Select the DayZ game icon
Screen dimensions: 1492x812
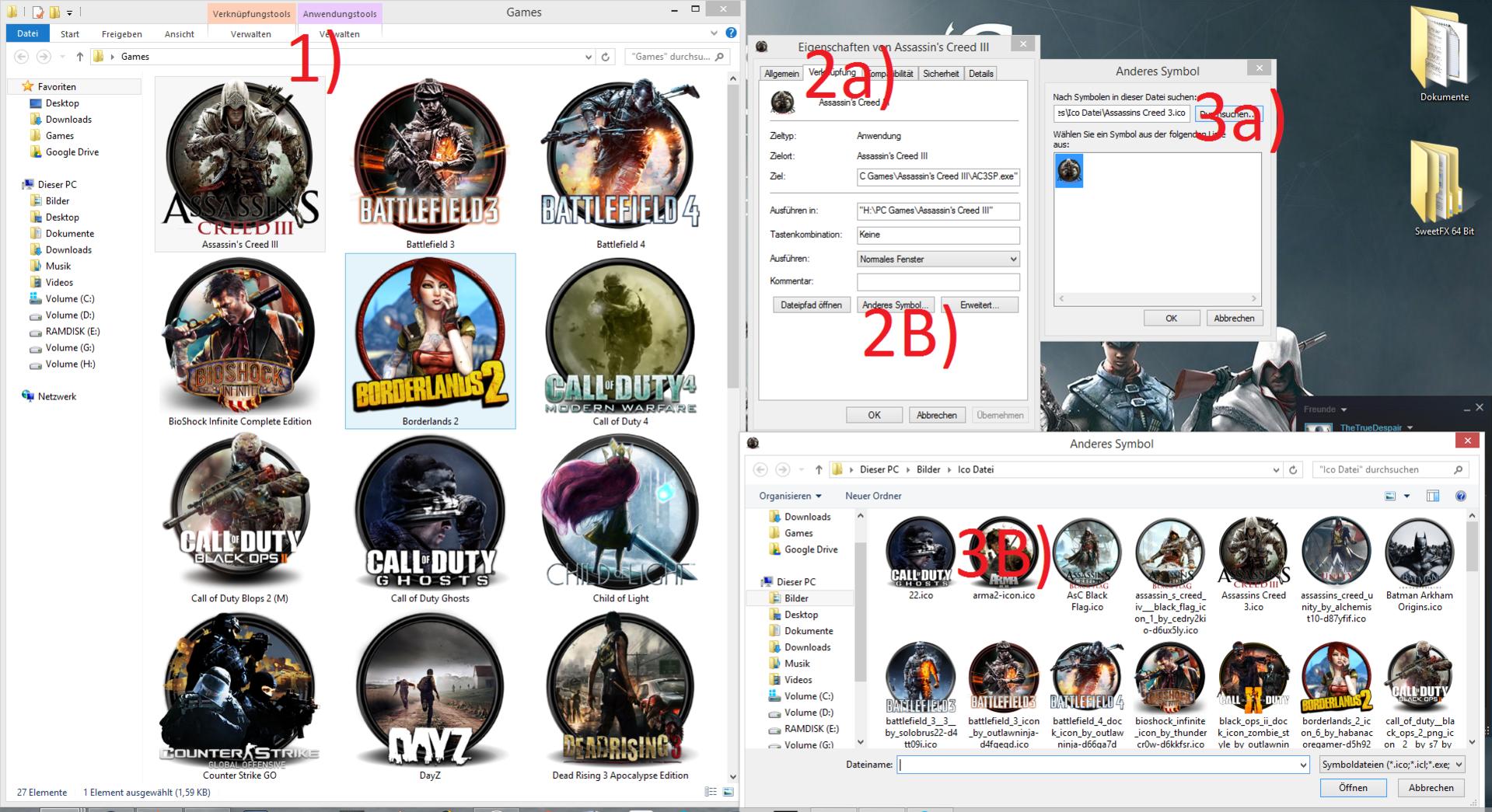(x=430, y=695)
